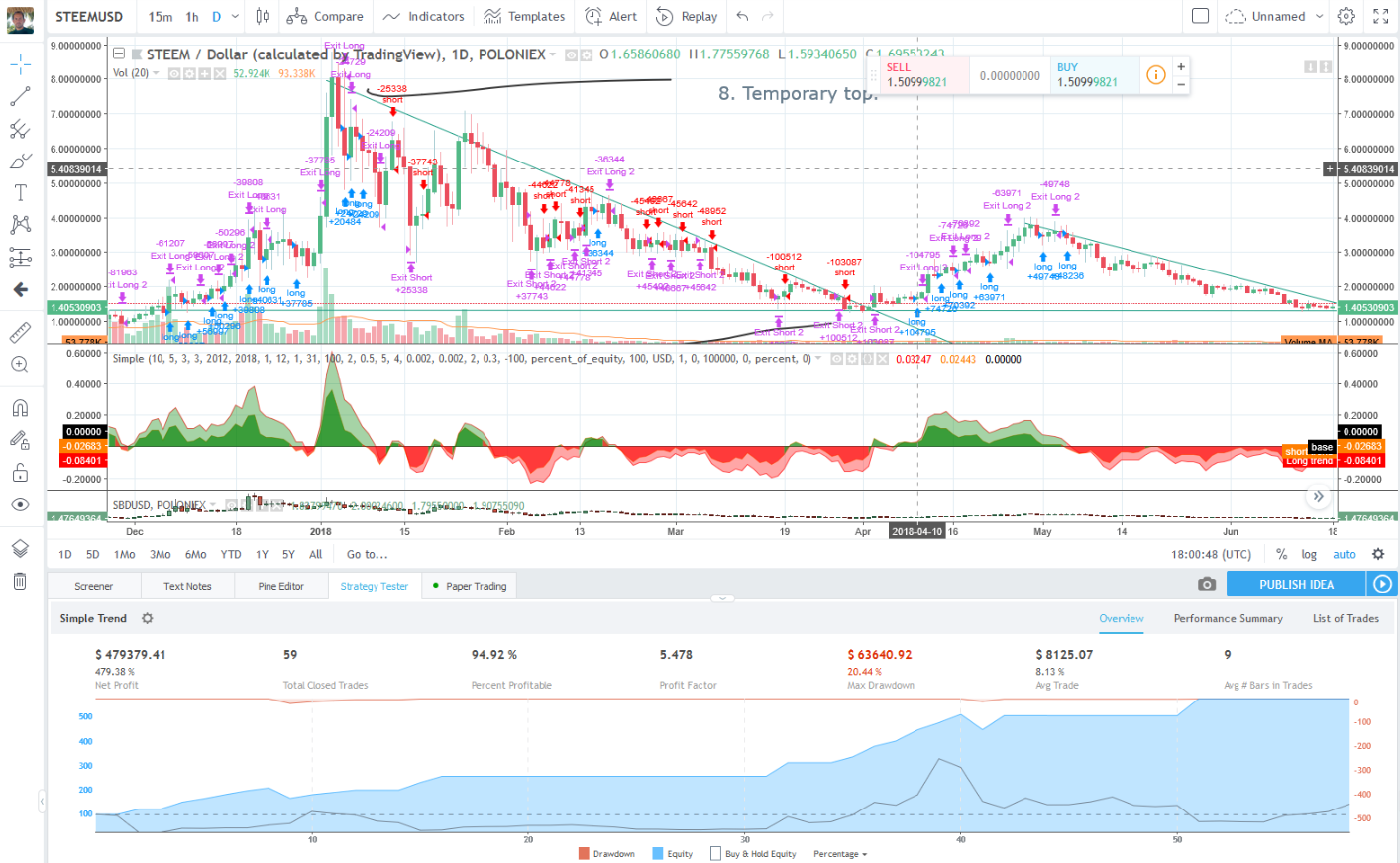
Task: Open the Unnamed layout dropdown
Action: point(1319,16)
